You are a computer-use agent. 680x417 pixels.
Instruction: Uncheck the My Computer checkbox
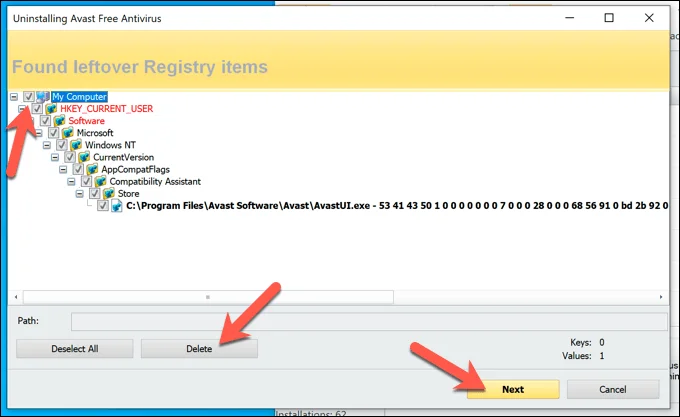(29, 96)
